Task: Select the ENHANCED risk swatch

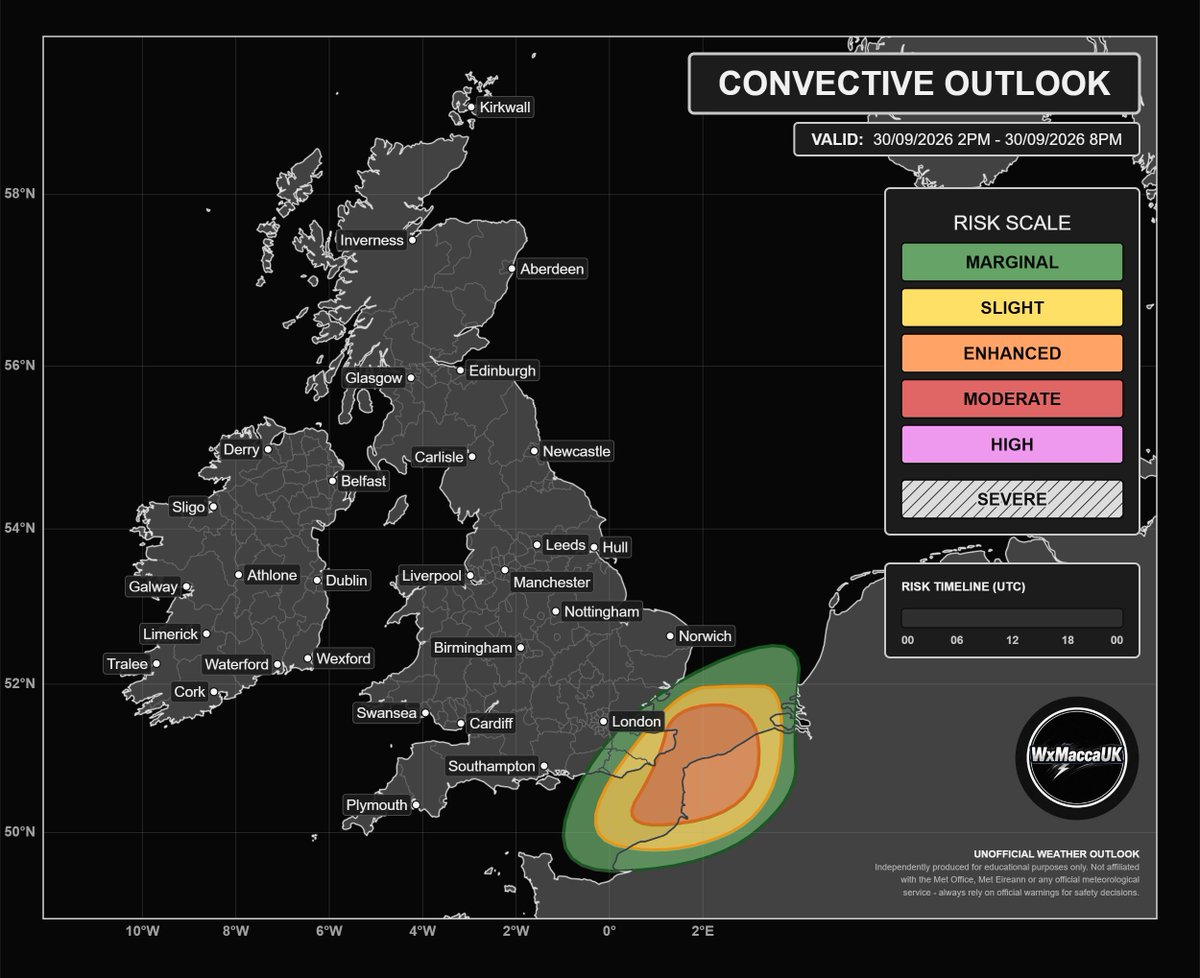Action: tap(1012, 354)
